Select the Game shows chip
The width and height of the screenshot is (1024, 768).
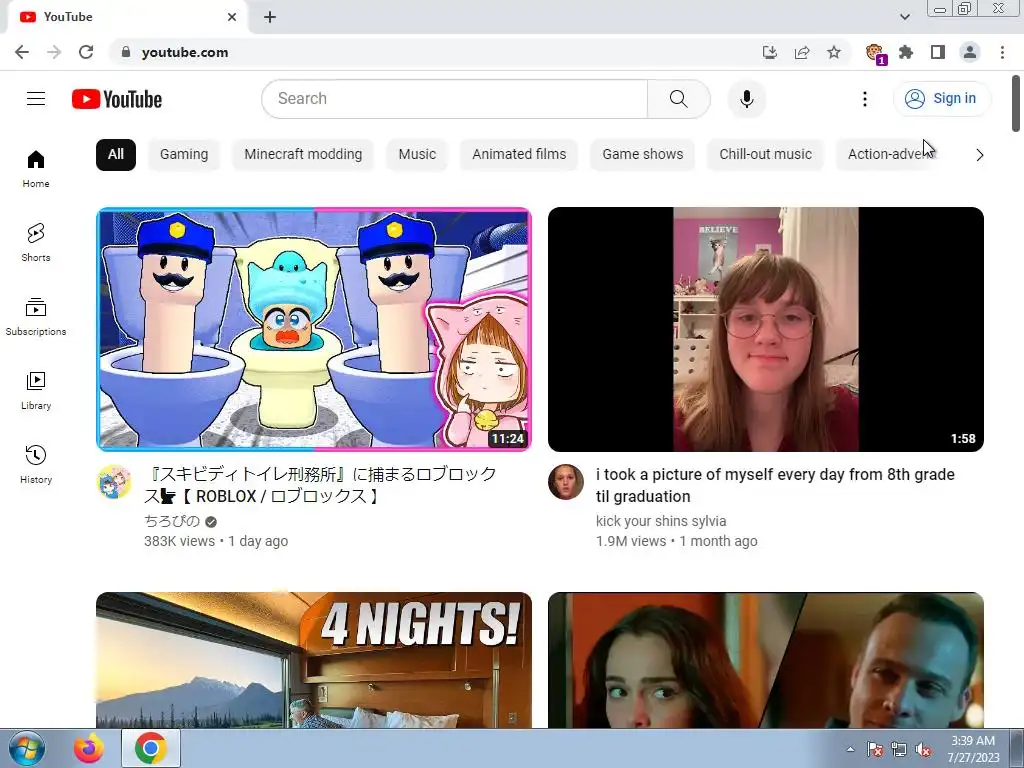pyautogui.click(x=643, y=155)
